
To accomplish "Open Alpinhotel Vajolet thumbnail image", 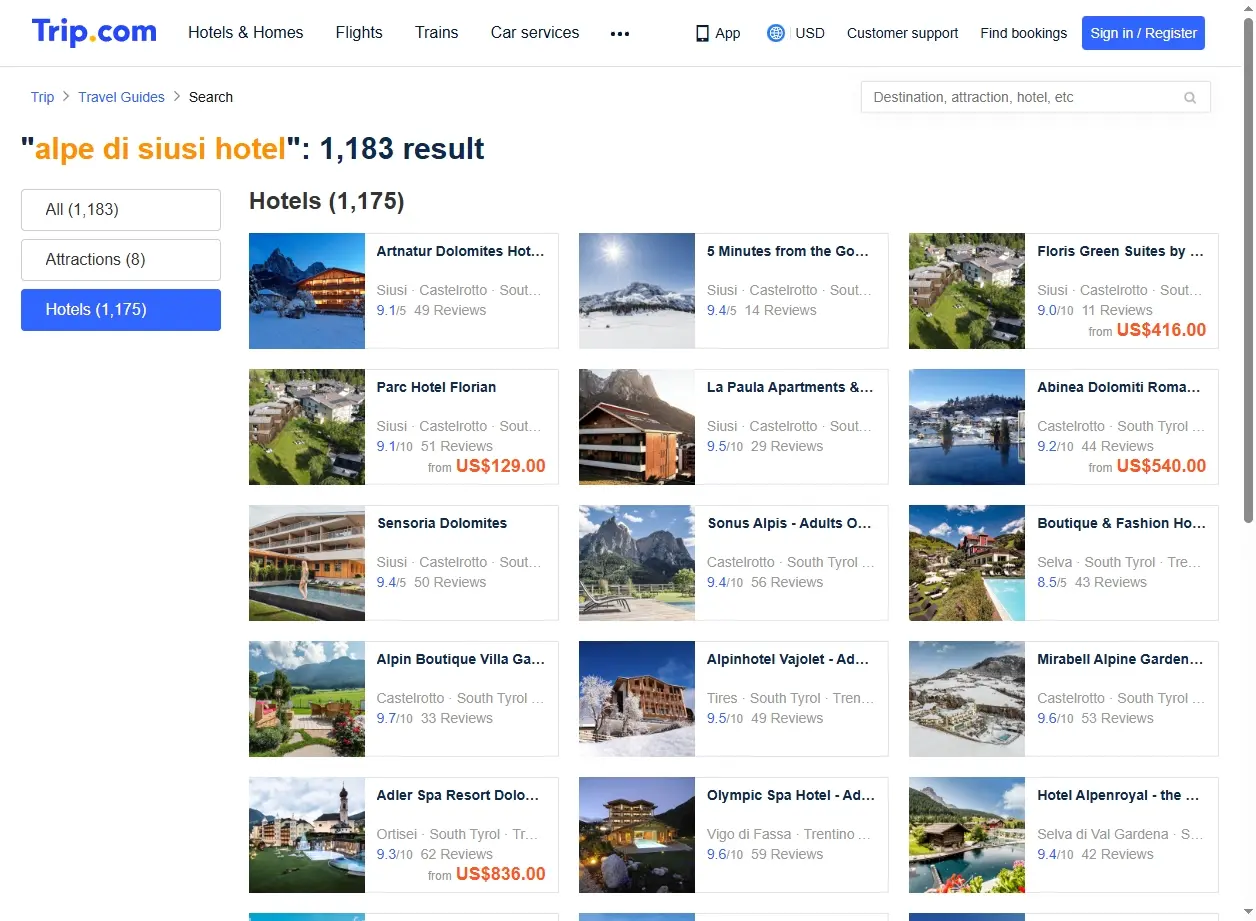I will (x=637, y=699).
